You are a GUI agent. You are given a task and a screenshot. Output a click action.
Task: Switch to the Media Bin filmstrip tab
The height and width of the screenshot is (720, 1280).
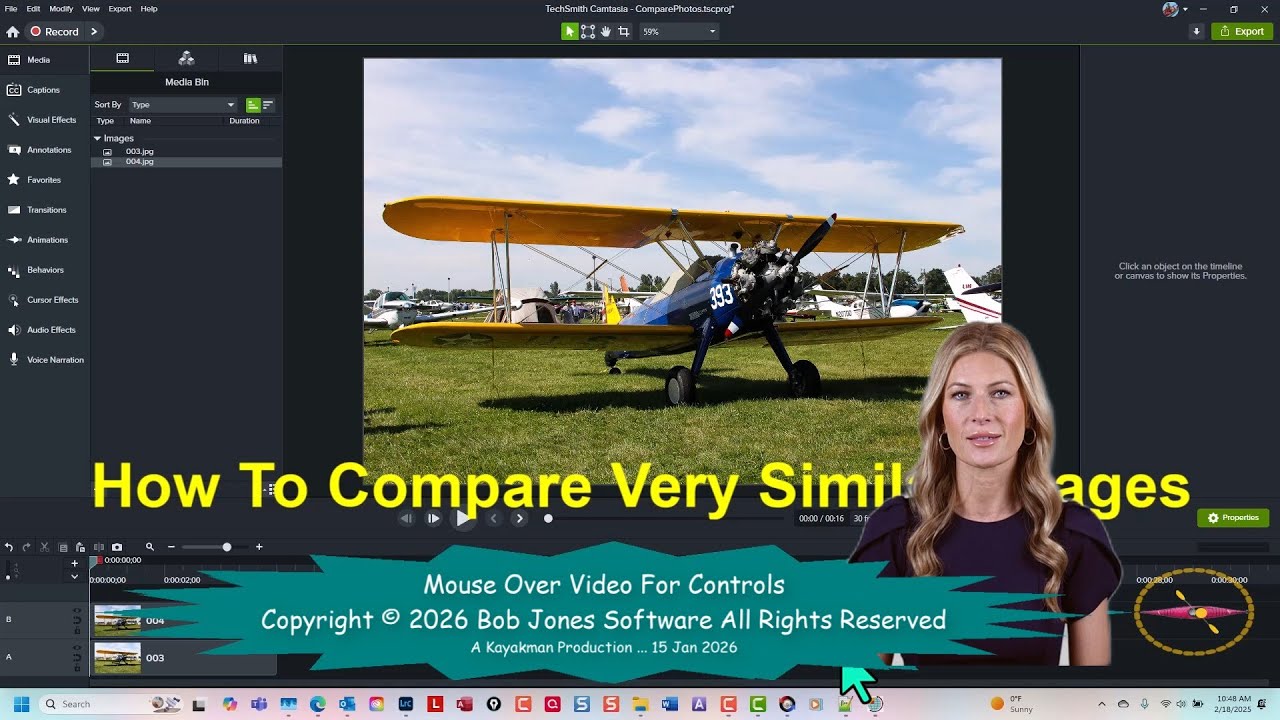122,59
